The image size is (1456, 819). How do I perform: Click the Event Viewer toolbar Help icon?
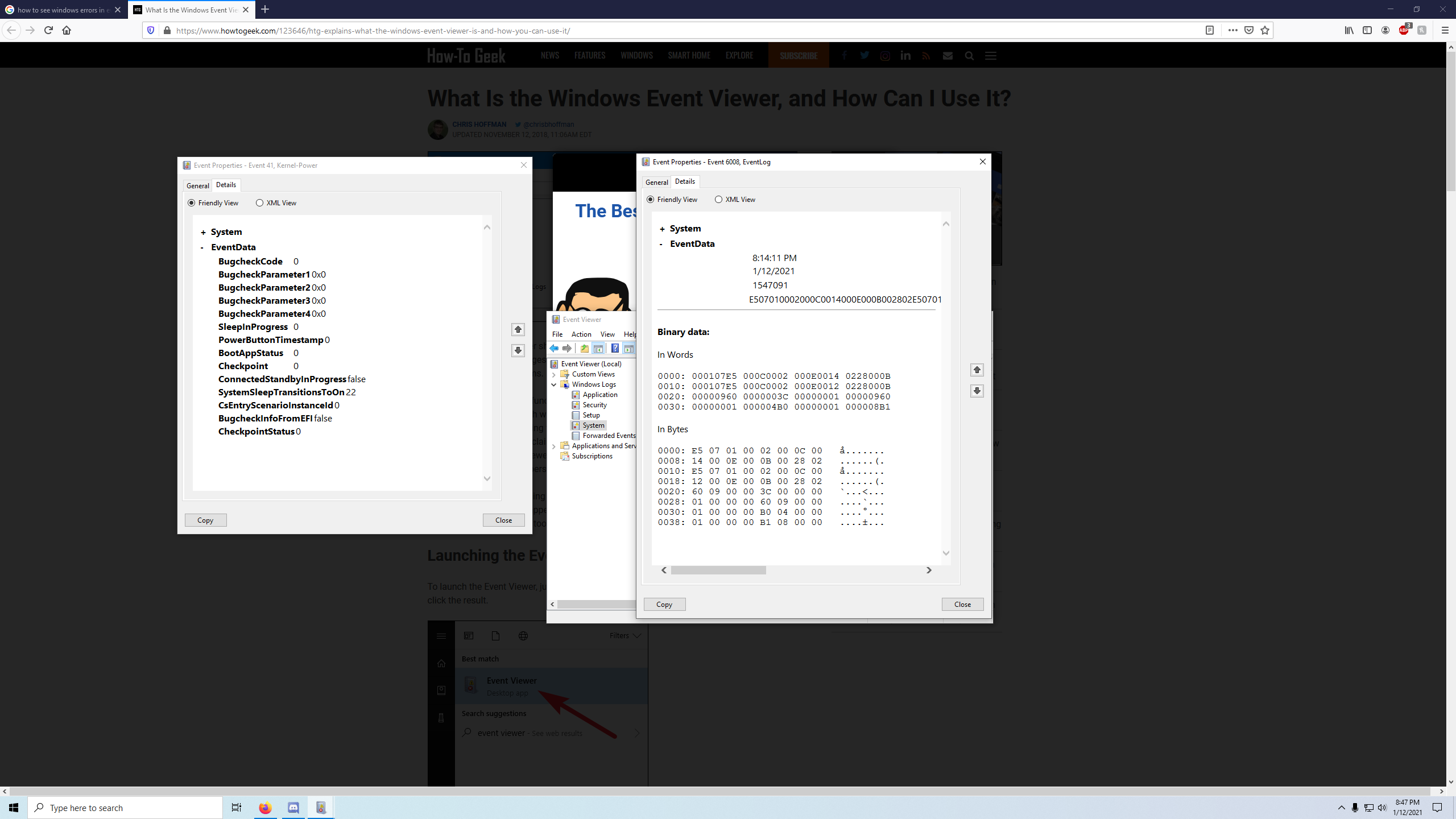tap(615, 349)
